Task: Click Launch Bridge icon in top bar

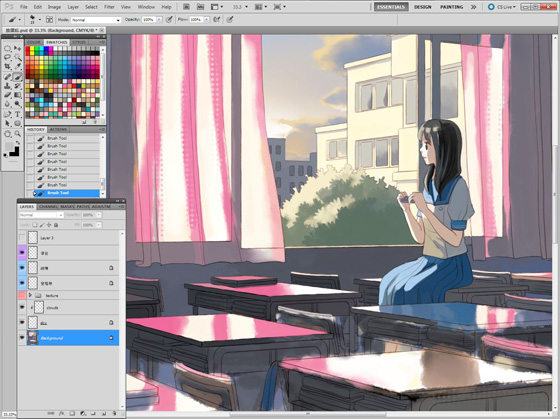Action: 186,7
